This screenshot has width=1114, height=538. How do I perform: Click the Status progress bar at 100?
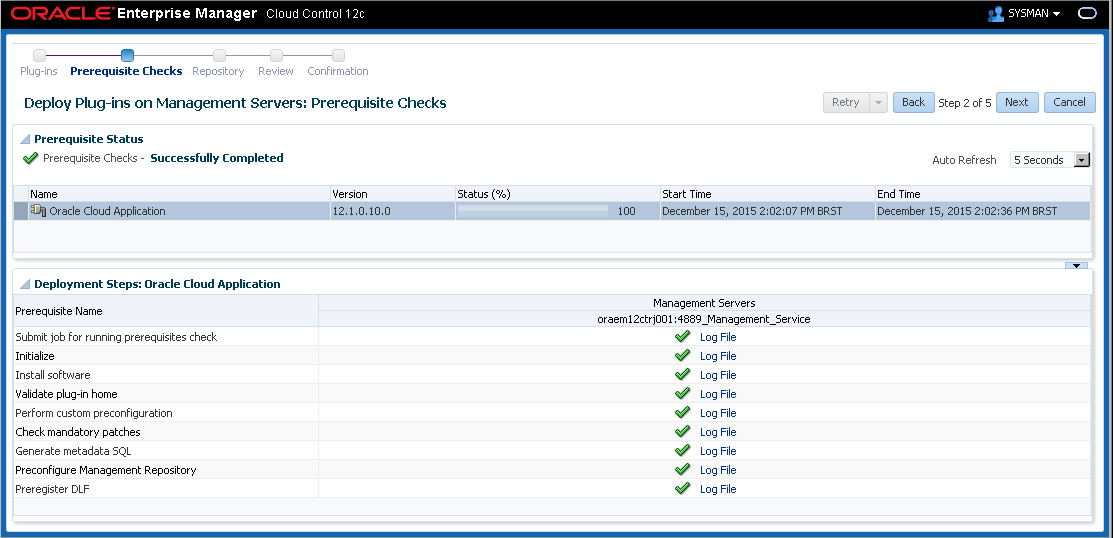pos(533,210)
